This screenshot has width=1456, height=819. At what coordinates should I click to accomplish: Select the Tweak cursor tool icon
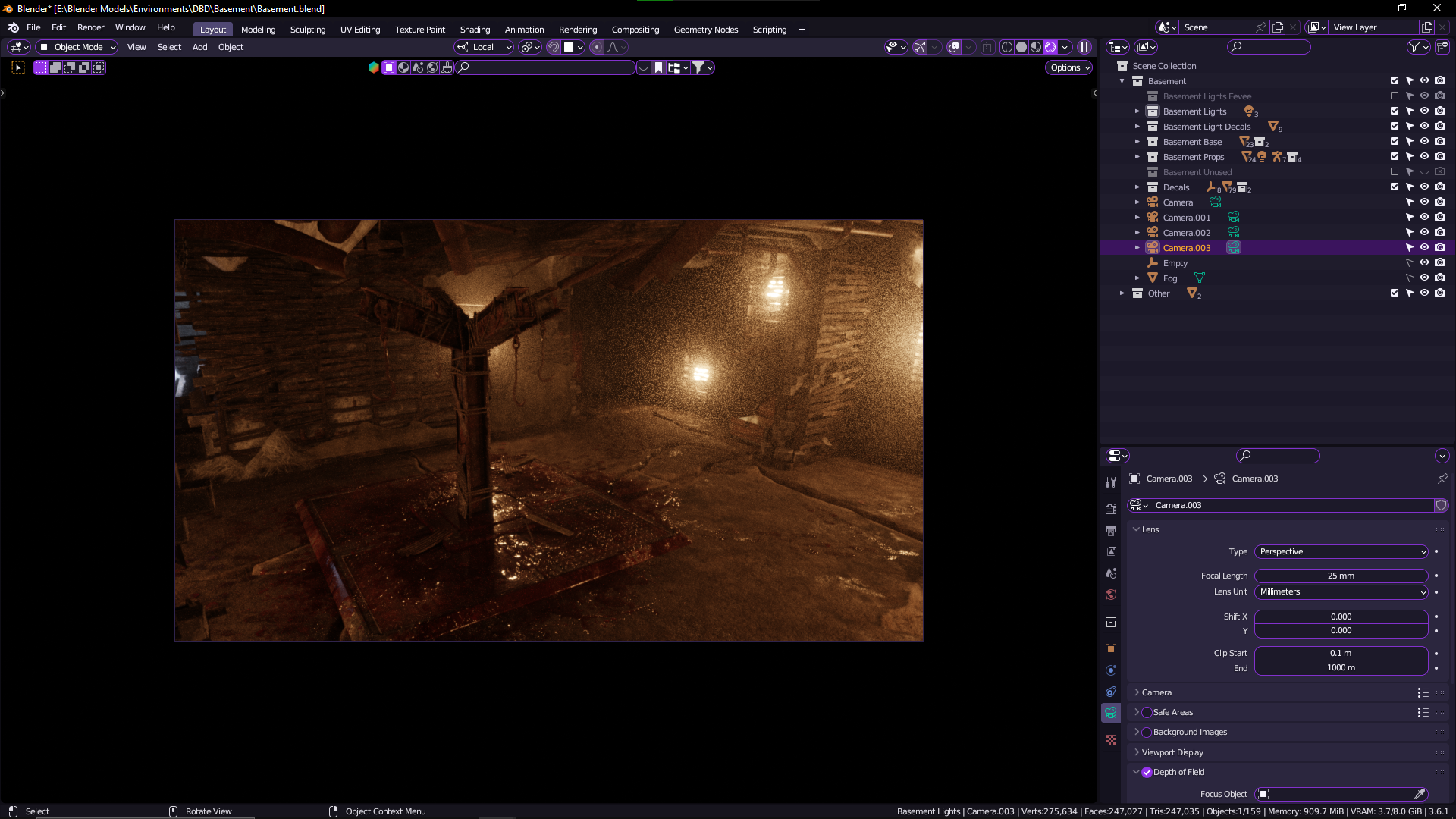18,67
